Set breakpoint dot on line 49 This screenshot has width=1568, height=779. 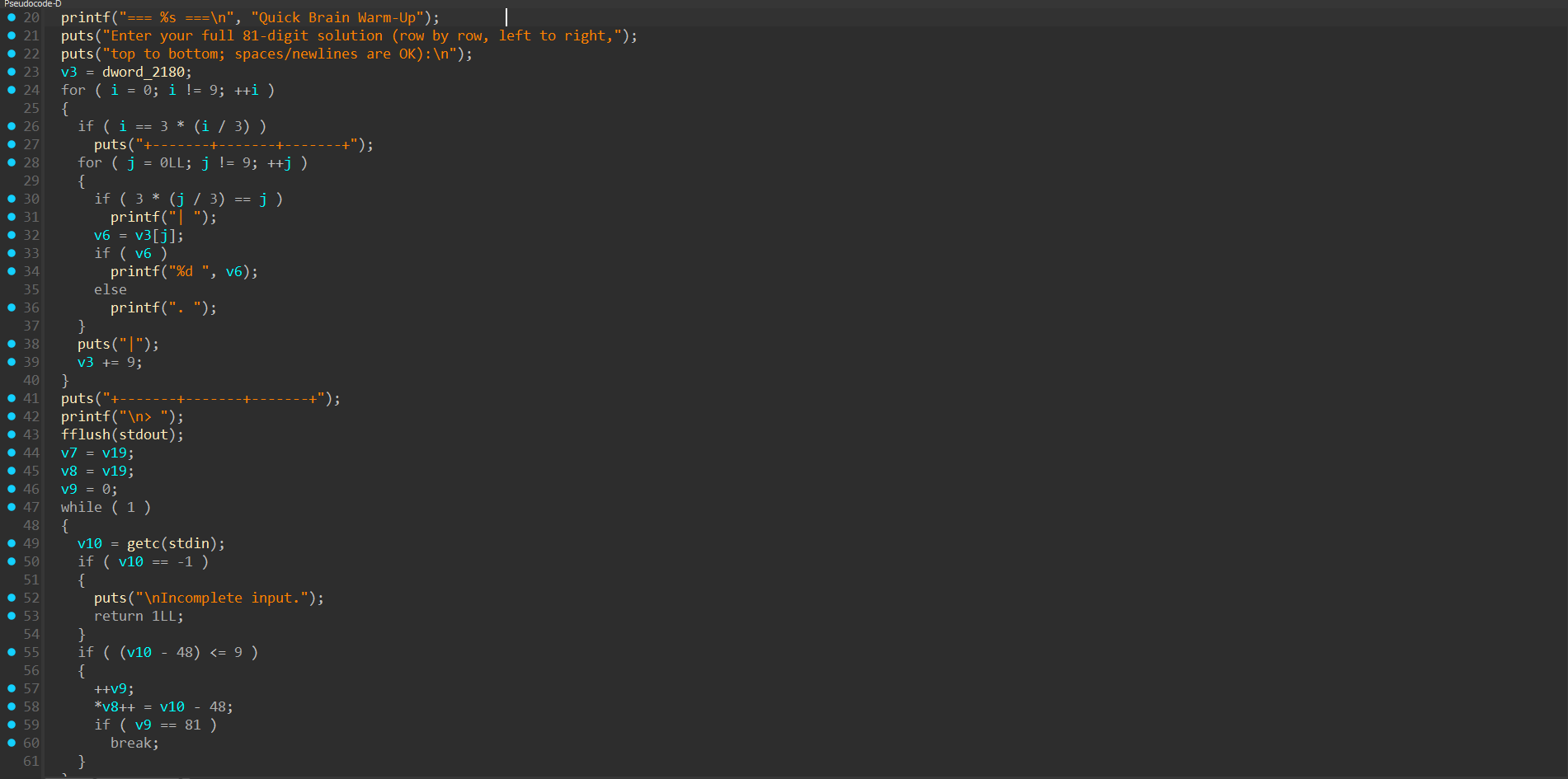pos(12,543)
